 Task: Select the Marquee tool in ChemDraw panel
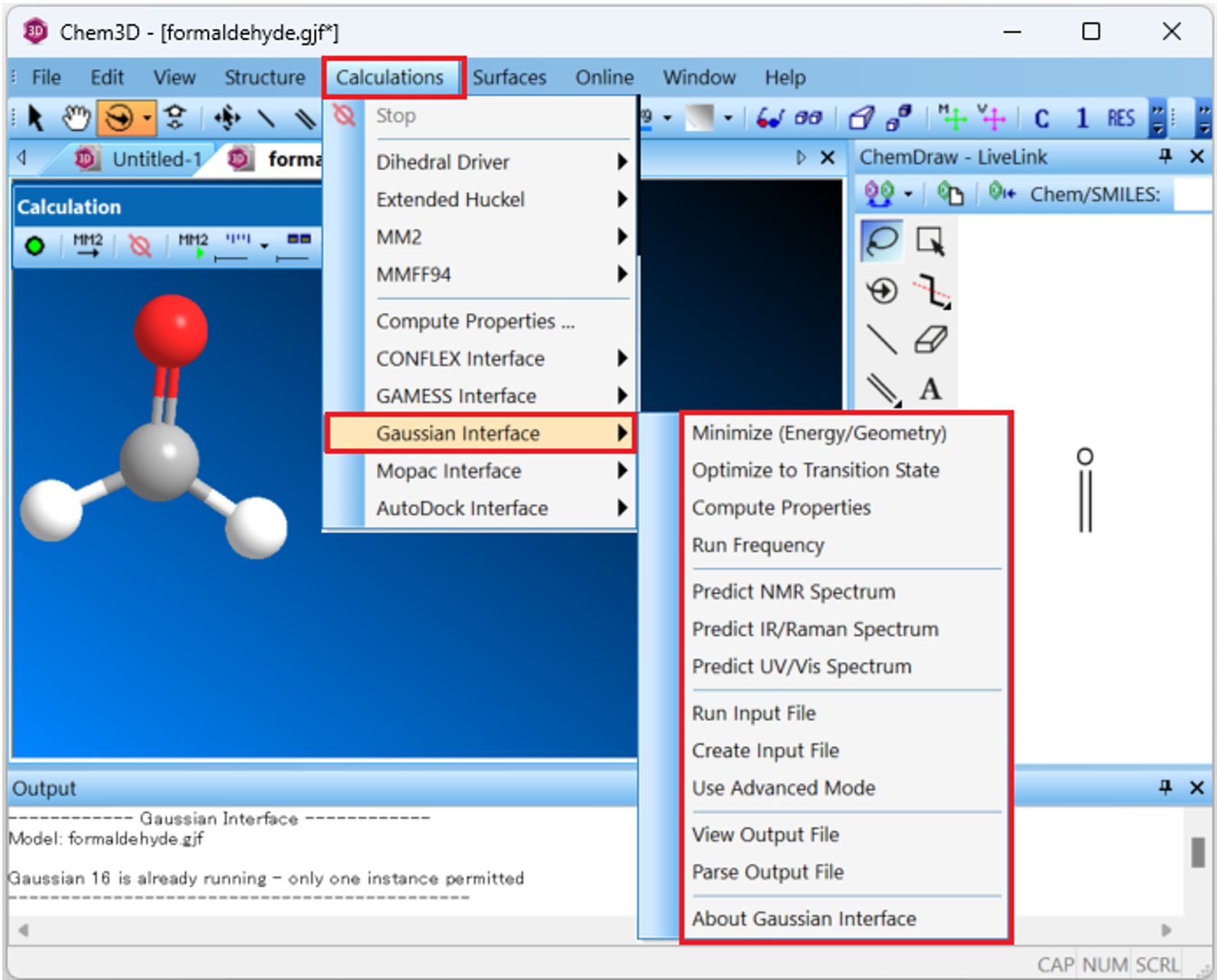click(931, 241)
